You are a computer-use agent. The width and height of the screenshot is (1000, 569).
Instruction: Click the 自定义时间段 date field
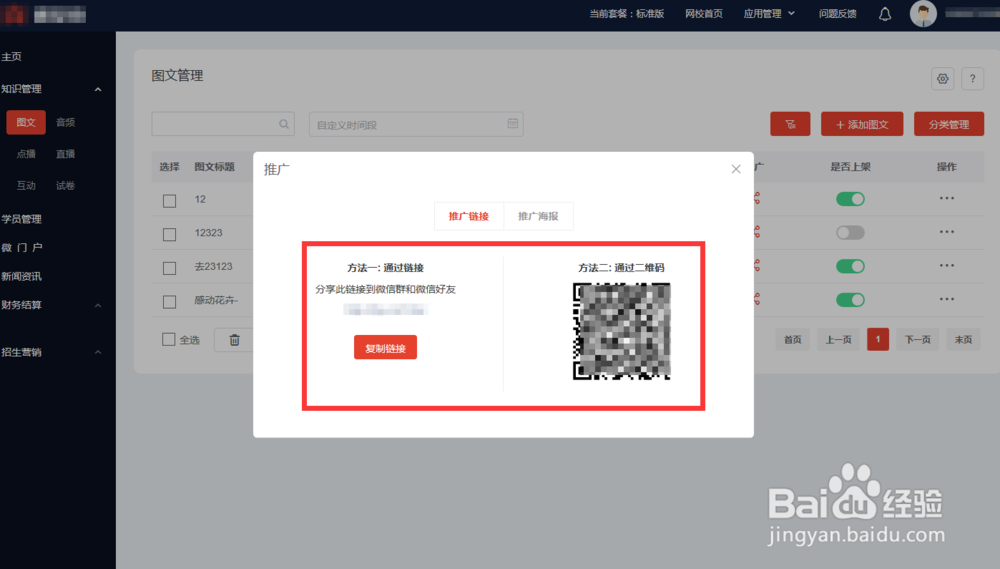[x=416, y=124]
